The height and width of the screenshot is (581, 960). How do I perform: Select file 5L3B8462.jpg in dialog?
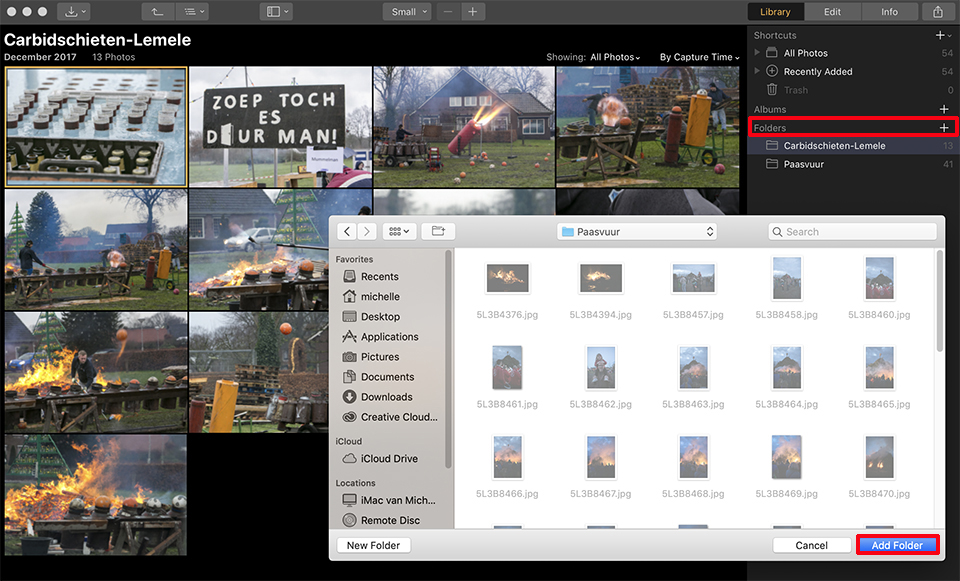[x=601, y=367]
